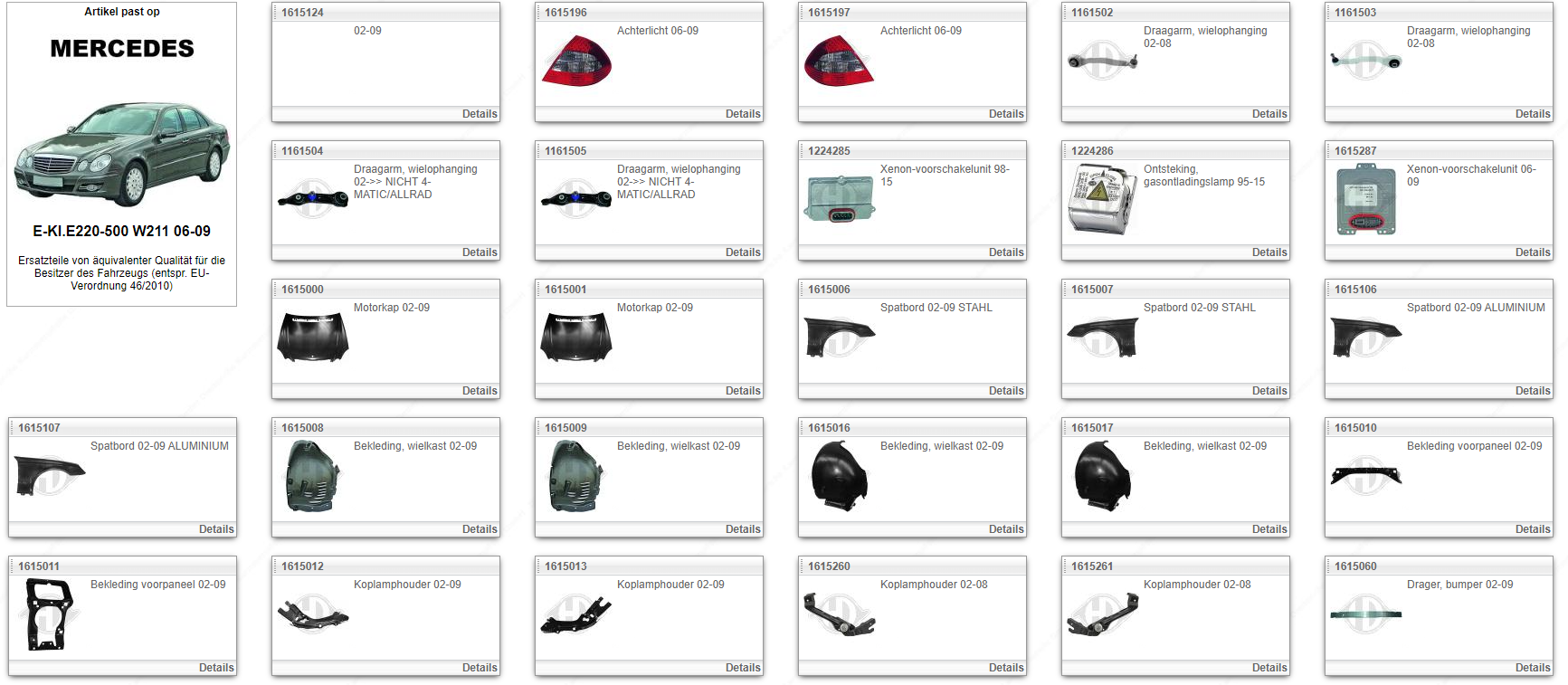Open xenon ballast picture for article 1615287
Screen dimensions: 1568x685
tap(1366, 201)
